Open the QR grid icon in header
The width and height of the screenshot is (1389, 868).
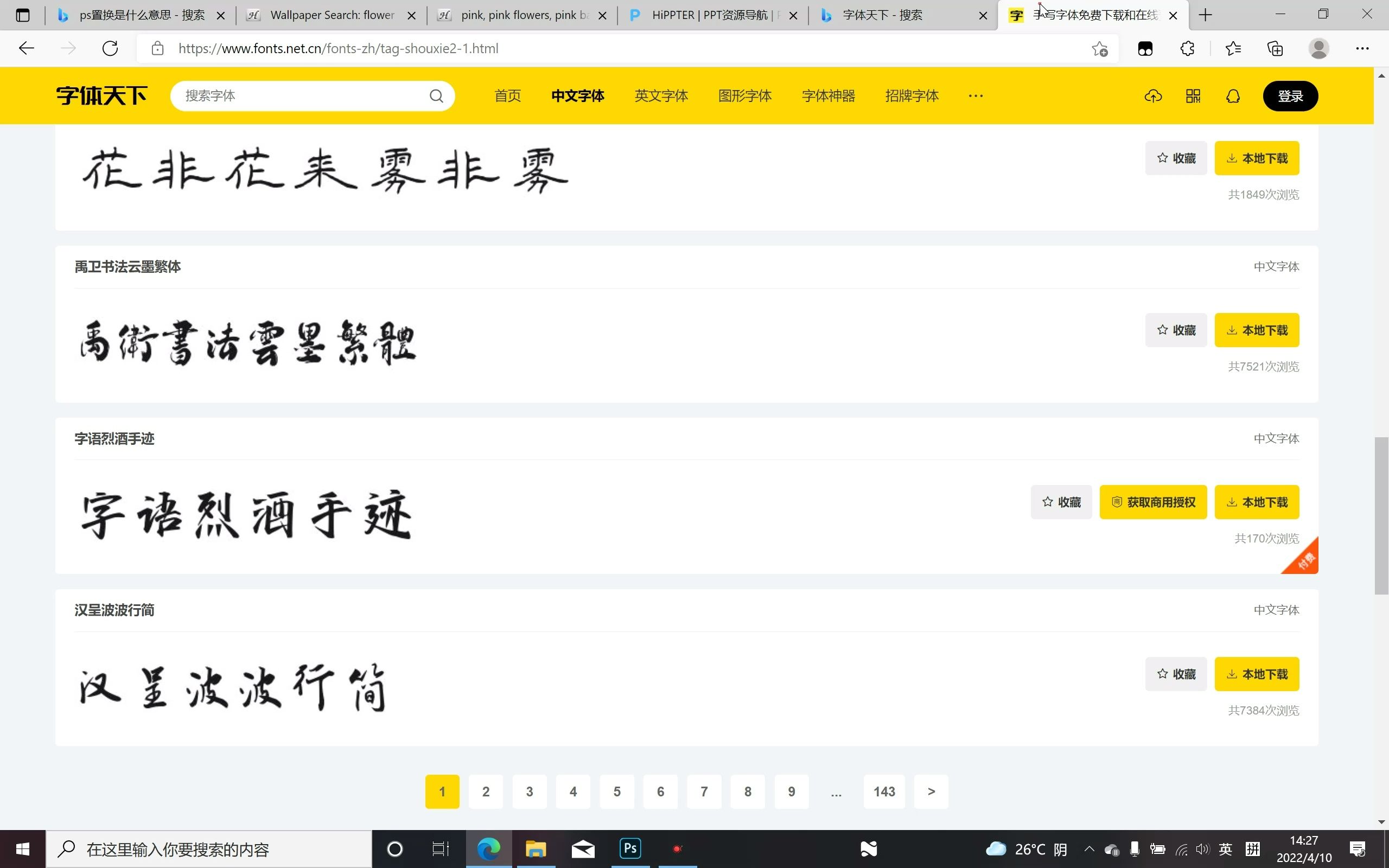point(1193,96)
